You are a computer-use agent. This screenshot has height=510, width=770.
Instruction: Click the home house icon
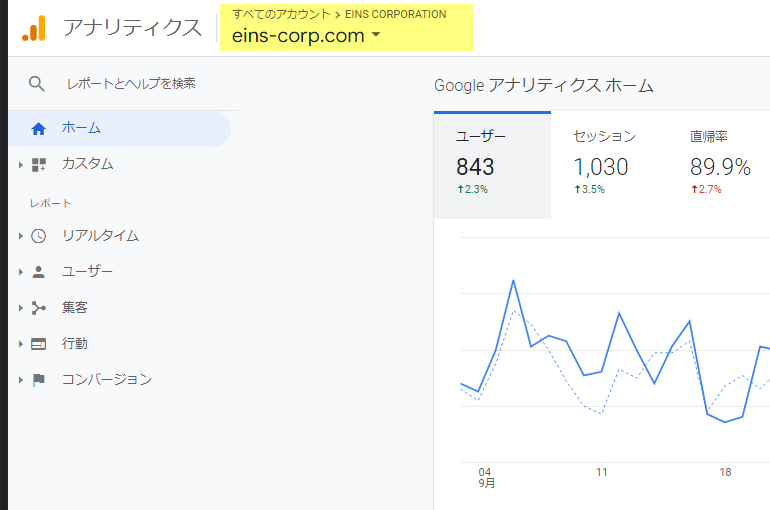(x=38, y=129)
